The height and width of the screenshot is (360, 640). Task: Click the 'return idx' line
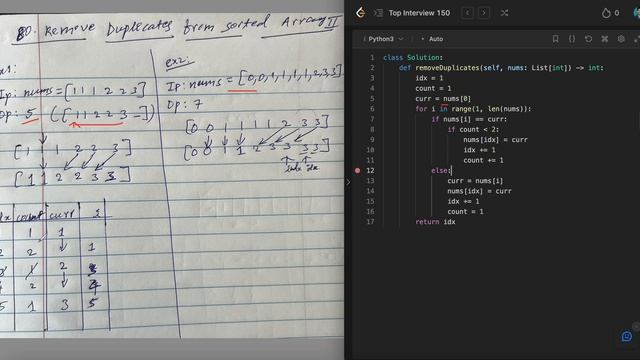coord(435,222)
